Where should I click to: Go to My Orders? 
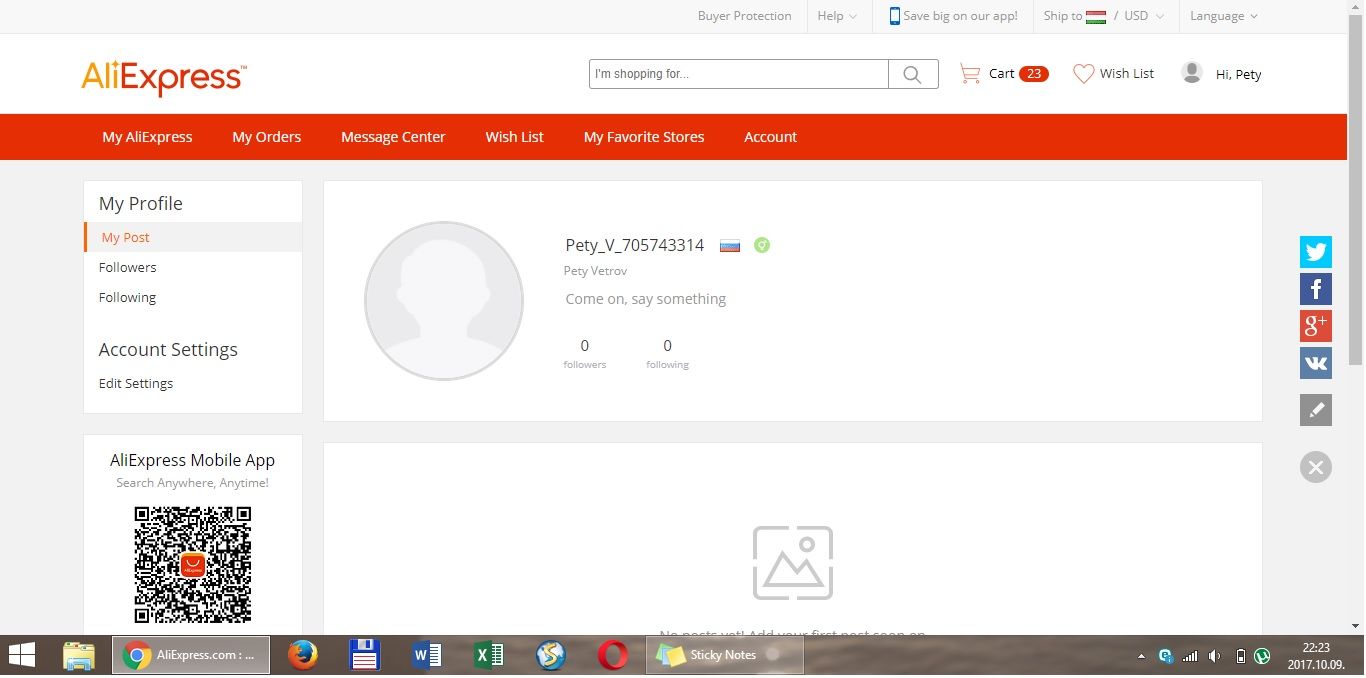click(x=266, y=137)
